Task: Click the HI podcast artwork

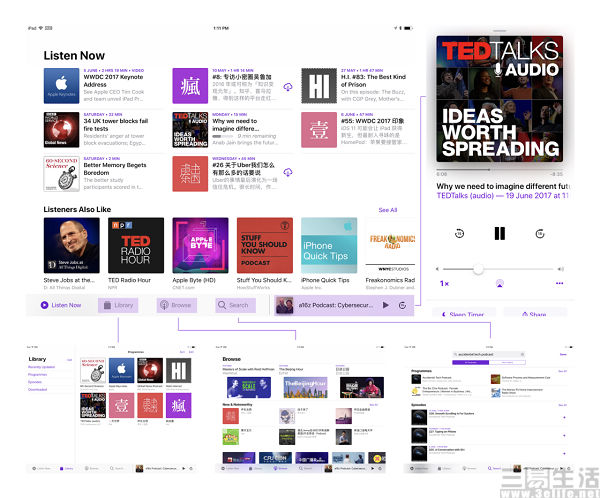Action: tap(319, 86)
